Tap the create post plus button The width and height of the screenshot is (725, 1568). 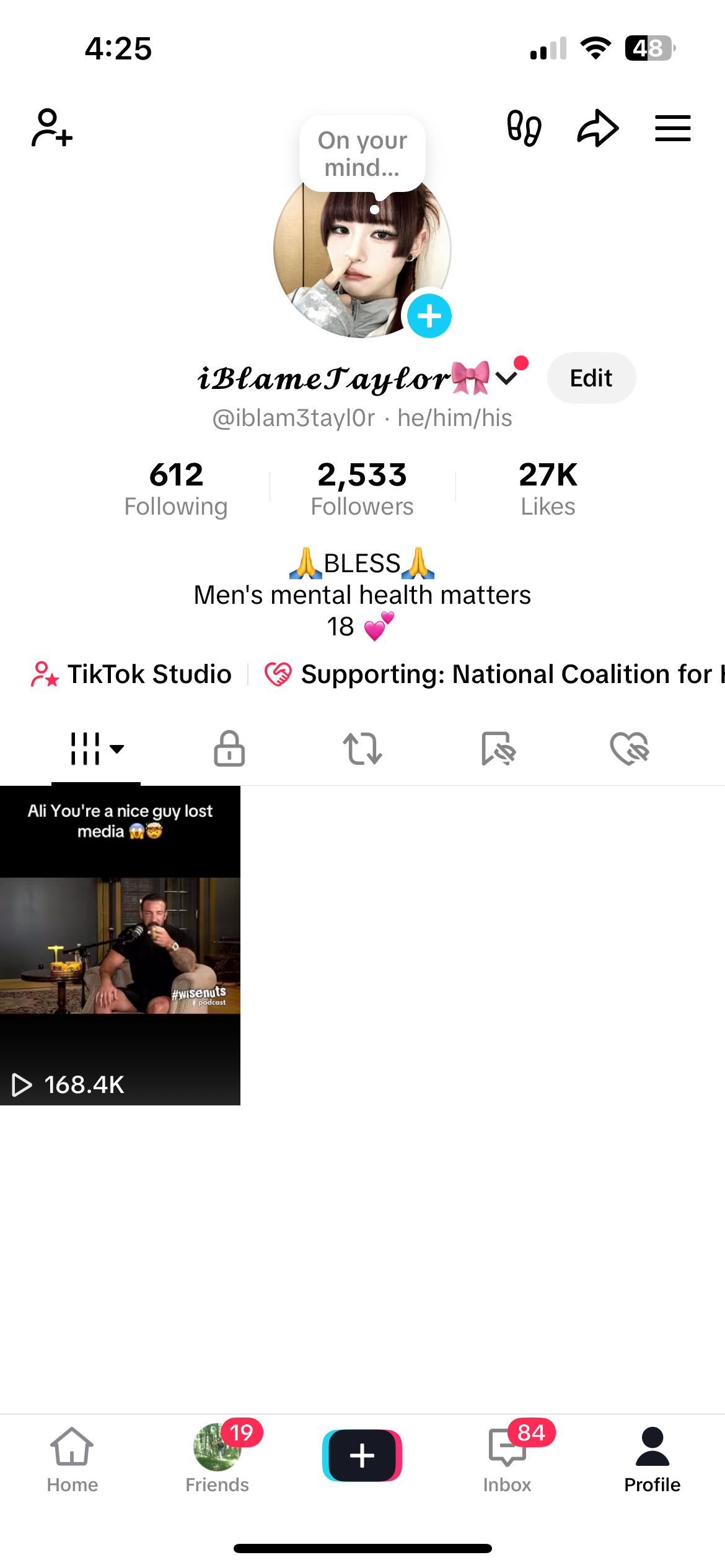pos(362,1455)
